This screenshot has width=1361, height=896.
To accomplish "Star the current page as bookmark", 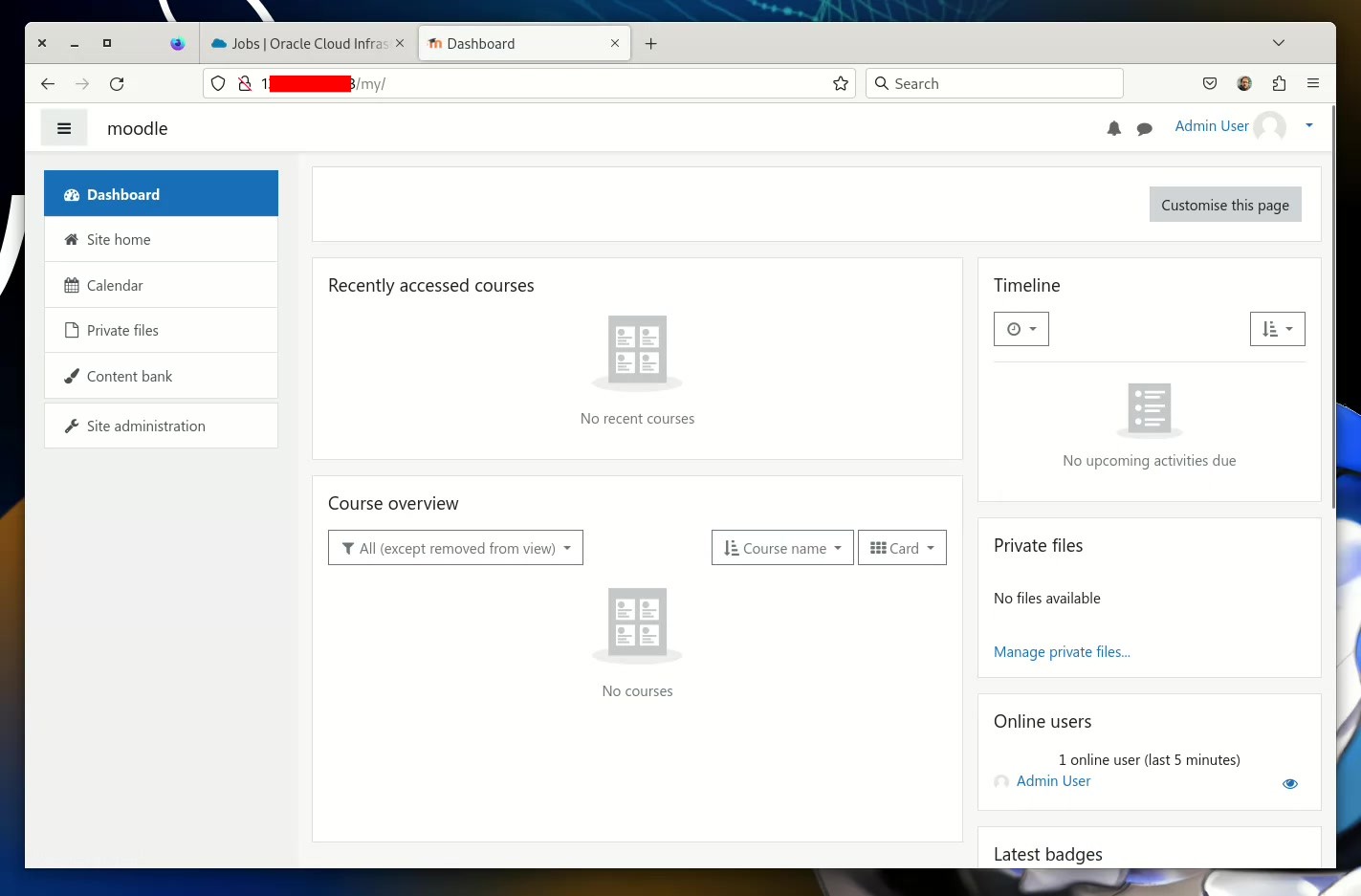I will [841, 83].
